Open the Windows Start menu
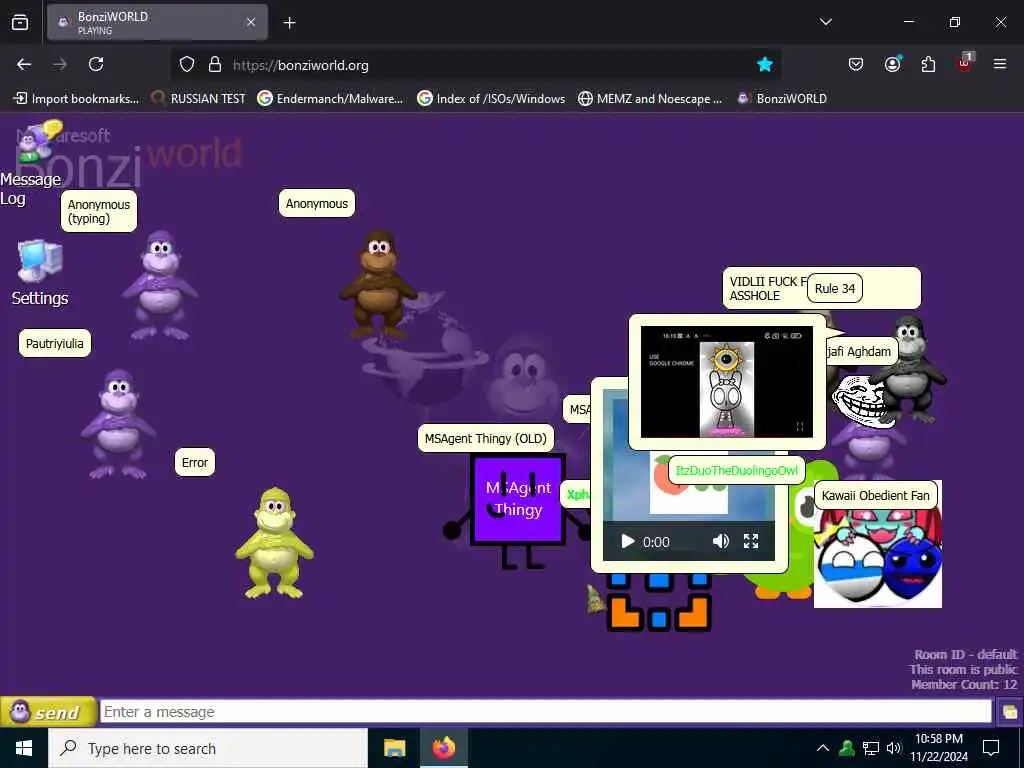The image size is (1024, 768). (24, 748)
